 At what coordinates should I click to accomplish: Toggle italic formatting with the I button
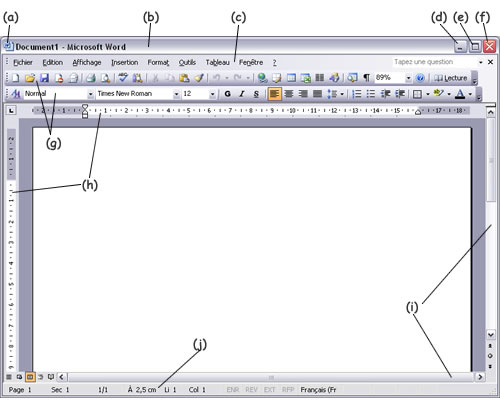[242, 94]
